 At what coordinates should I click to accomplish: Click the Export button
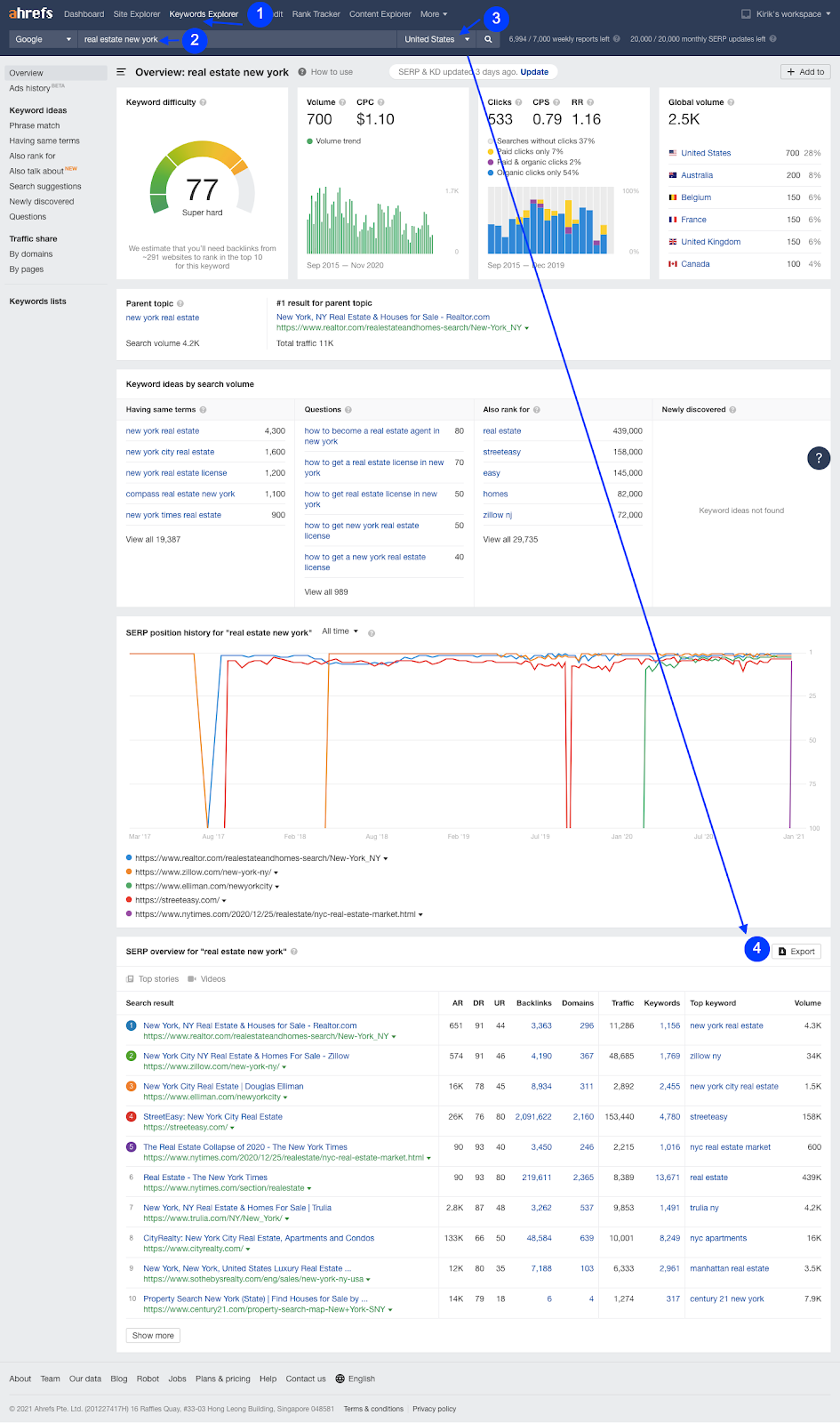(796, 952)
